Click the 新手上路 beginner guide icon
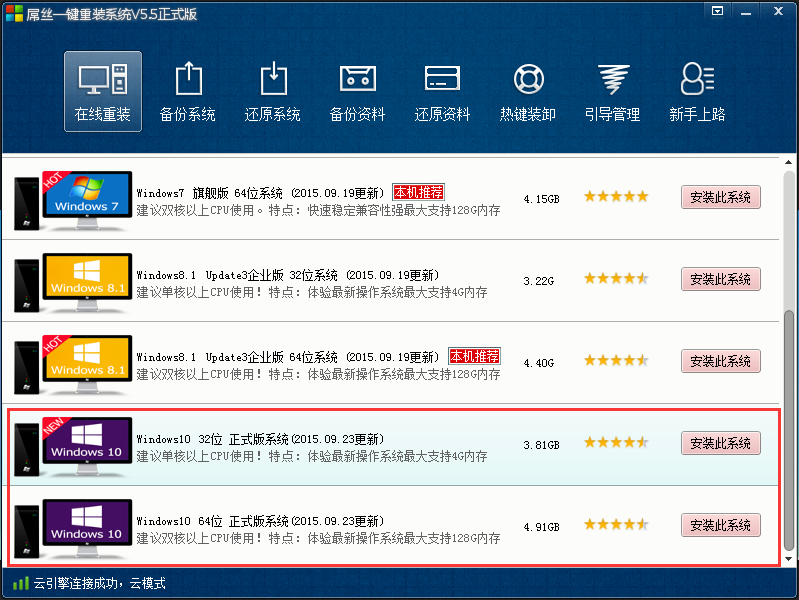The height and width of the screenshot is (600, 799). tap(697, 91)
